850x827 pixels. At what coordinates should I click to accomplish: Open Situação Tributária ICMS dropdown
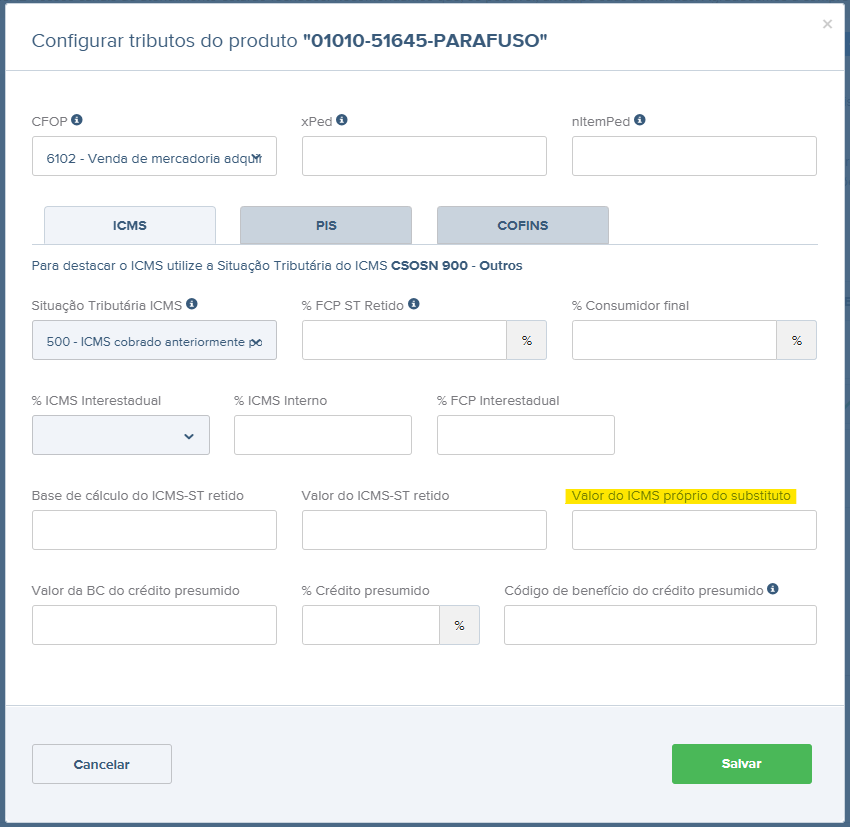(154, 340)
